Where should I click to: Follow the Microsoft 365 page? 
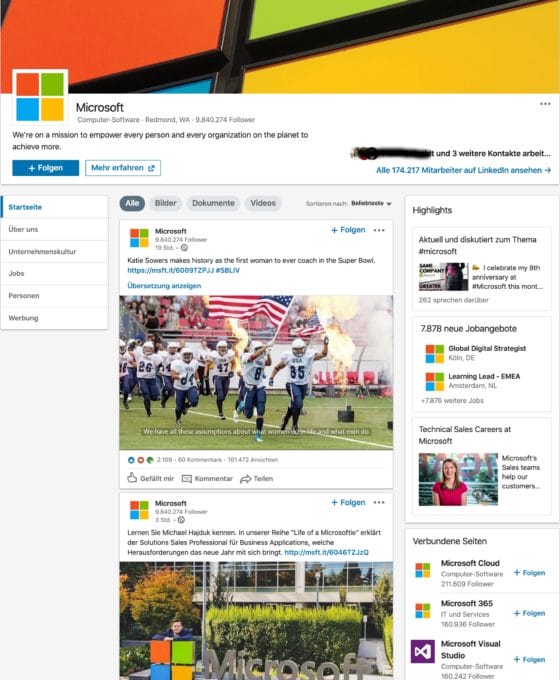pos(529,613)
